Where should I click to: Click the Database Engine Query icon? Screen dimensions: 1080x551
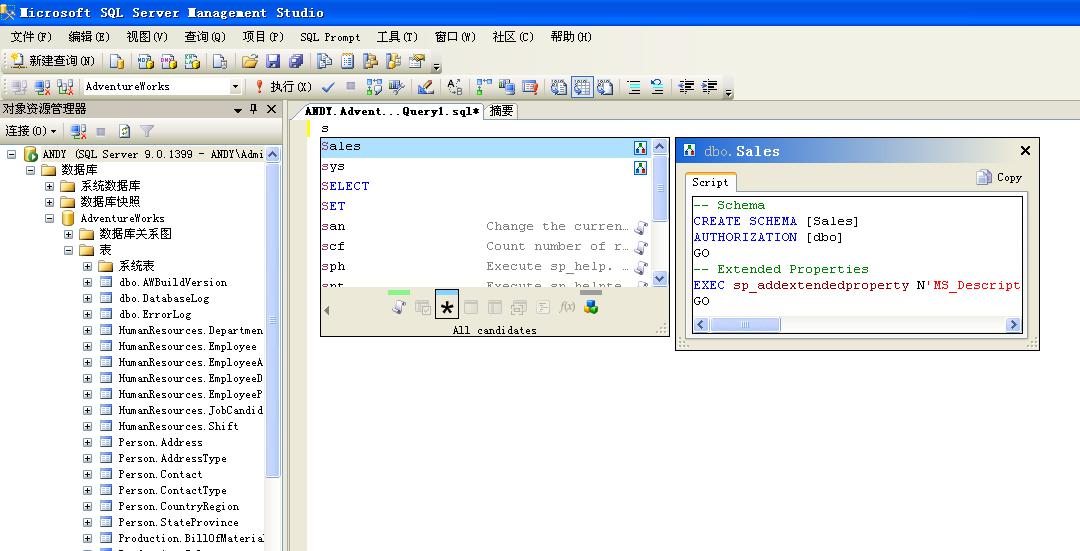pyautogui.click(x=117, y=61)
